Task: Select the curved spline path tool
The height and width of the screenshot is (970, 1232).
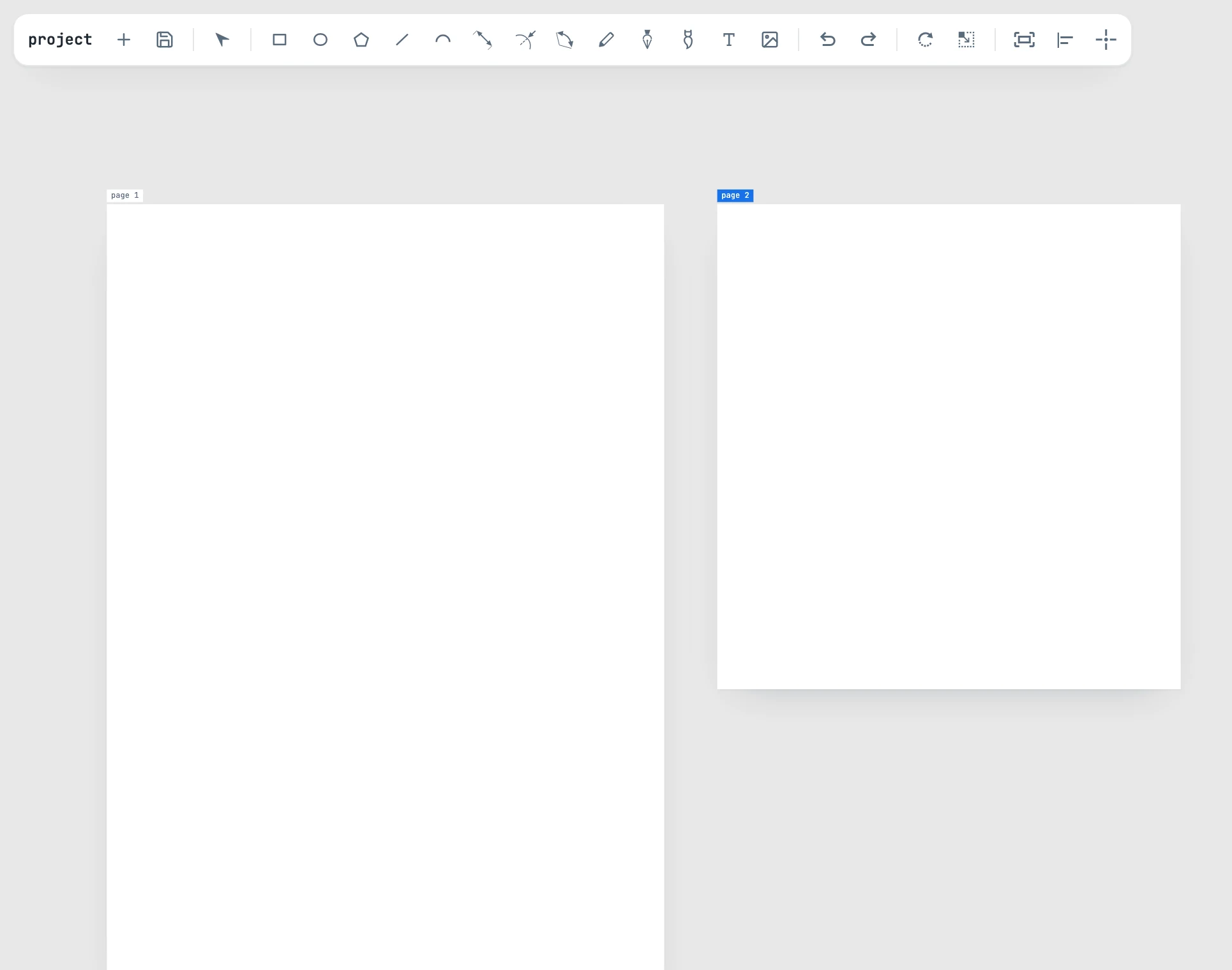Action: coord(525,40)
